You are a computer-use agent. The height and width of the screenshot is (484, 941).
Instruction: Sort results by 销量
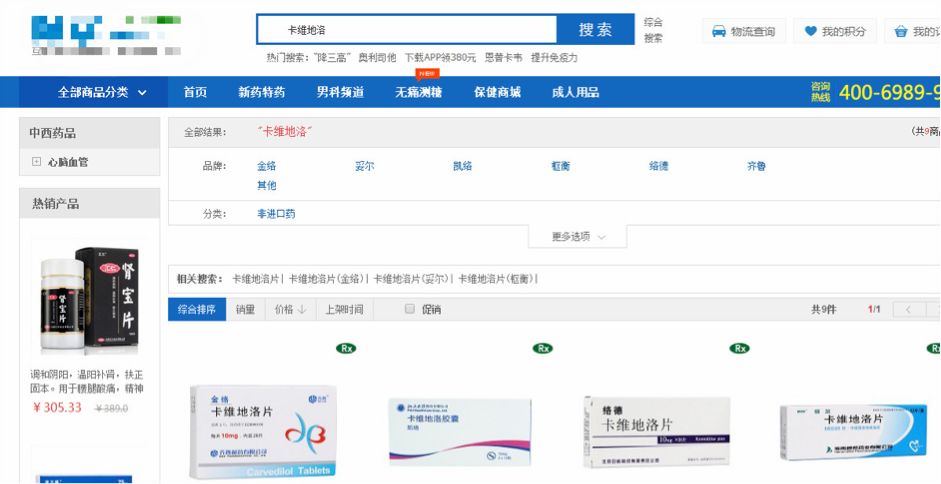[245, 309]
